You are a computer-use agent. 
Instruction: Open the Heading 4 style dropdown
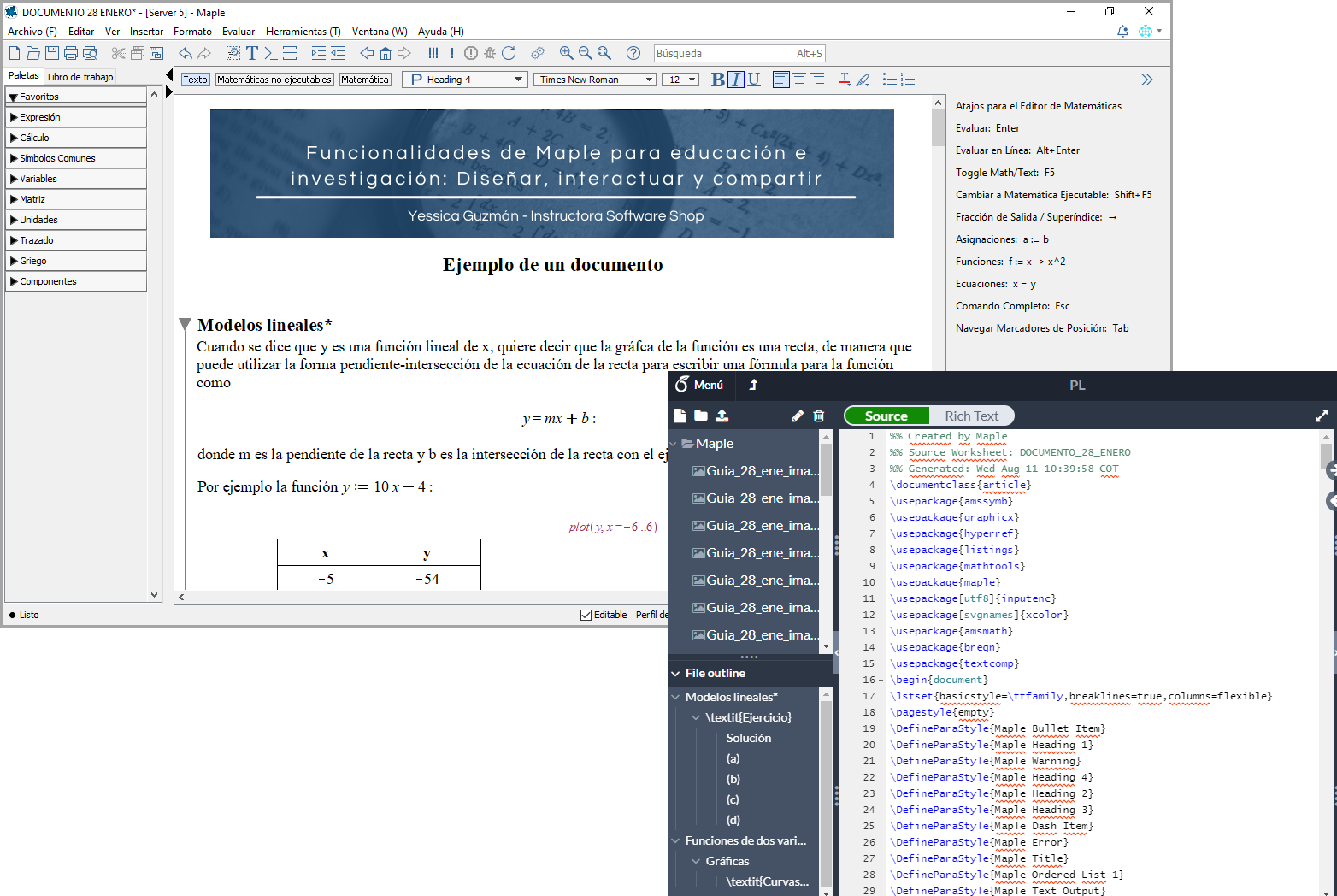[465, 80]
